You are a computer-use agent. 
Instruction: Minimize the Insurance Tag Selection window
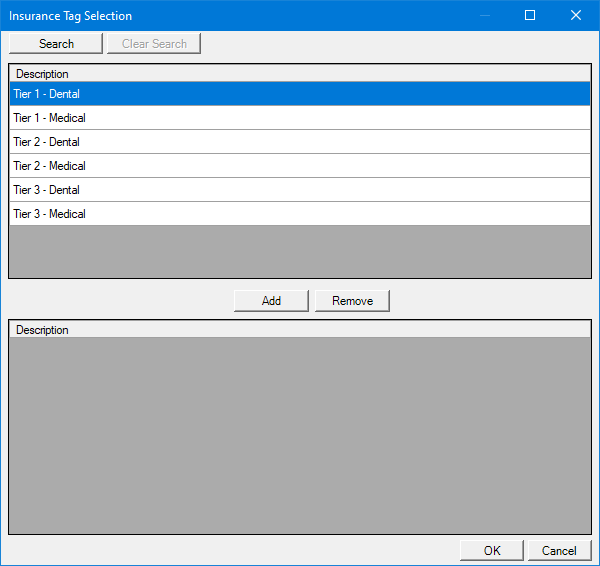[x=485, y=15]
